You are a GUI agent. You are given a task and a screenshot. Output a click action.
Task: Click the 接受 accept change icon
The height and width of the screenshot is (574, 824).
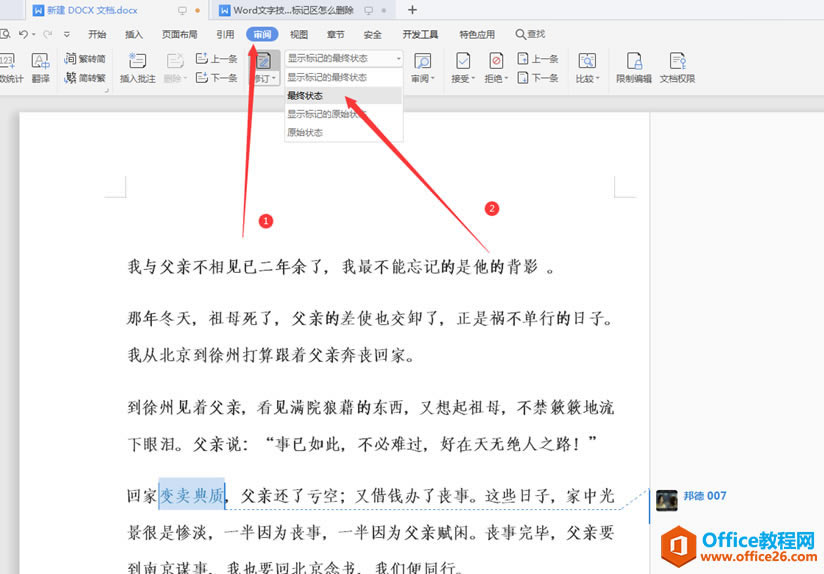coord(462,61)
